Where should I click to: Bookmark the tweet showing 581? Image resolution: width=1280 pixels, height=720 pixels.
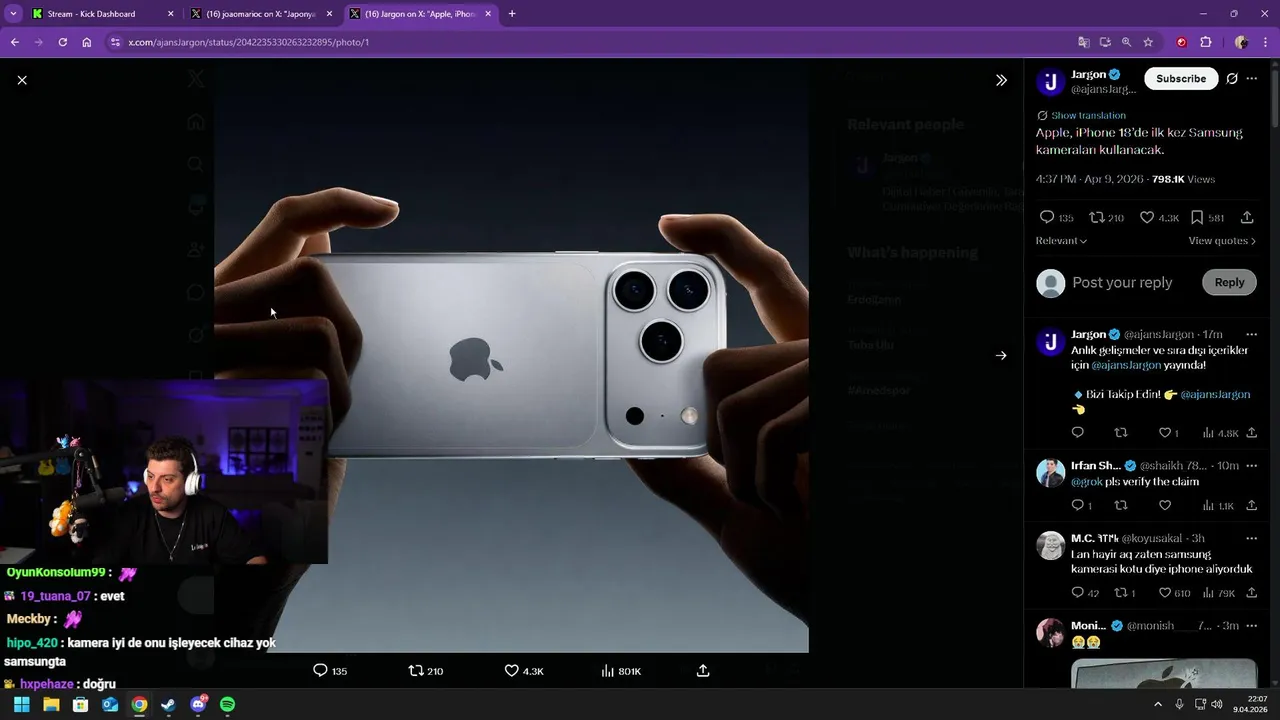pyautogui.click(x=1197, y=217)
